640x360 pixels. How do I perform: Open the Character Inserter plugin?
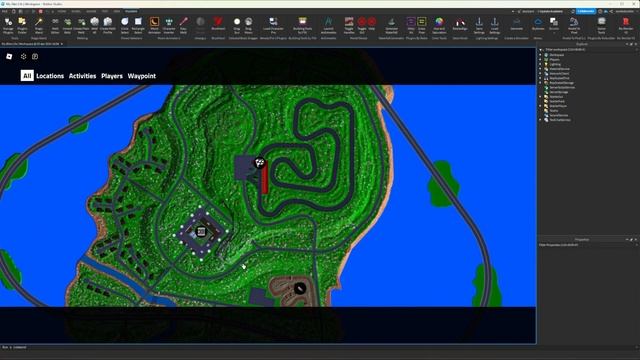pyautogui.click(x=169, y=25)
